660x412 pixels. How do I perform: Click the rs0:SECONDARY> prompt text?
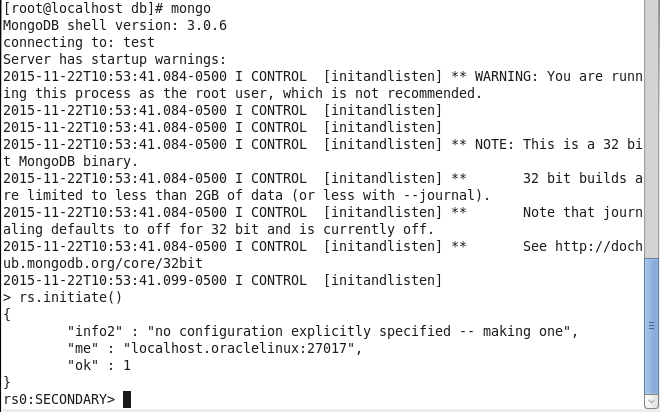point(59,399)
